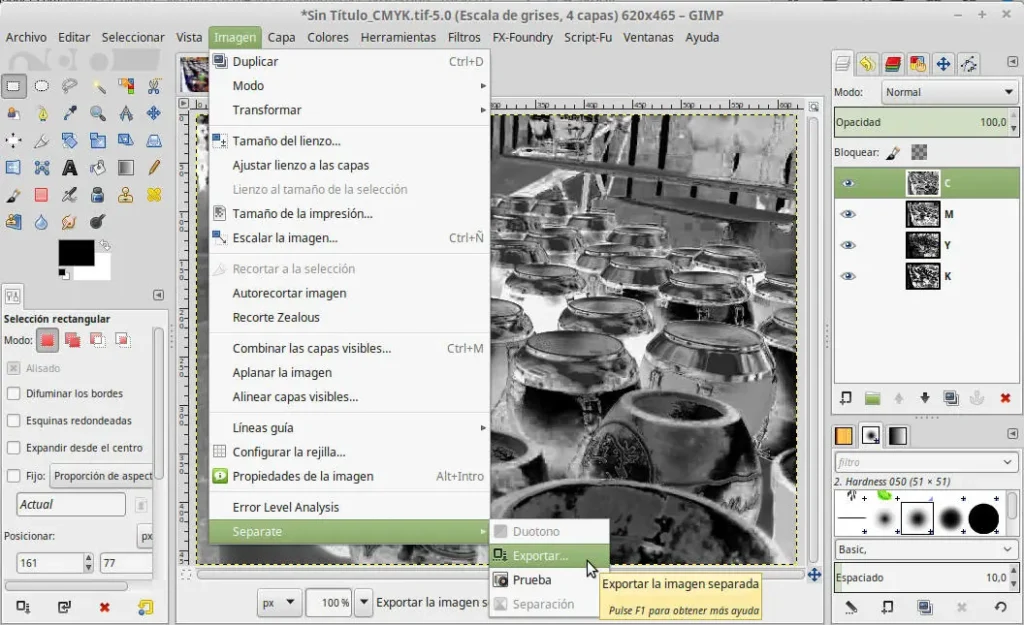This screenshot has width=1024, height=625.
Task: Select the Measure compass tool
Action: click(x=126, y=114)
